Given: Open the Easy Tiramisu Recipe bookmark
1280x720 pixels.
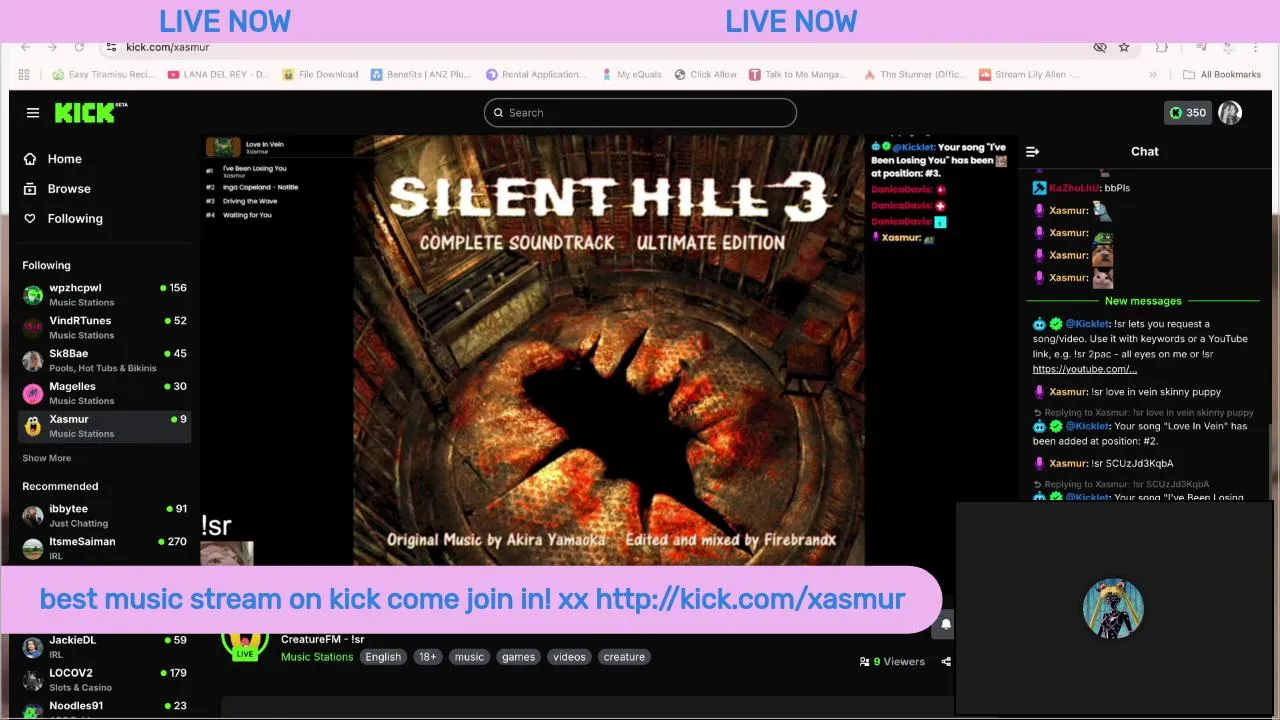Looking at the screenshot, I should (x=104, y=75).
